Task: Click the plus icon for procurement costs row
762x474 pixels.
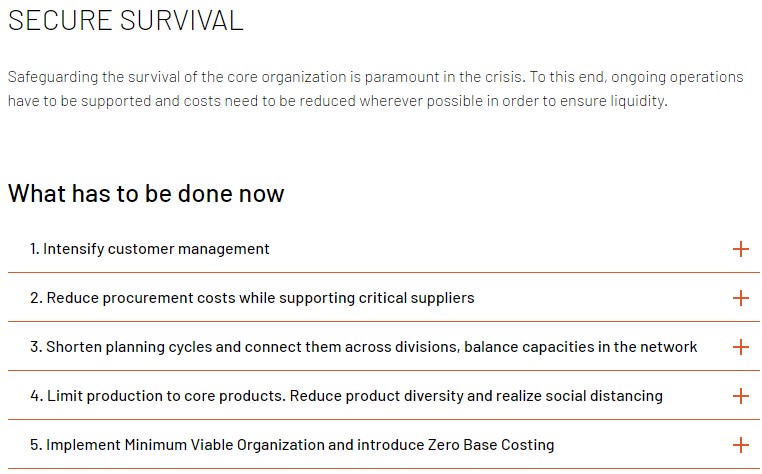Action: coord(741,298)
